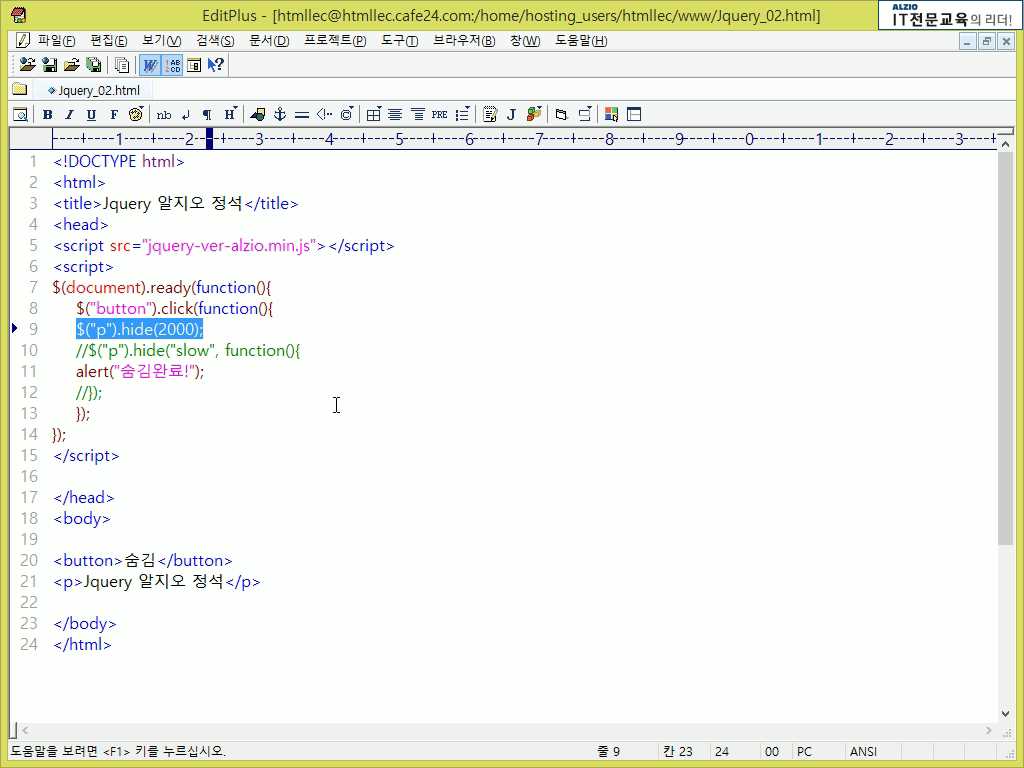Image resolution: width=1024 pixels, height=768 pixels.
Task: Open the 파일(F) menu
Action: coord(56,40)
